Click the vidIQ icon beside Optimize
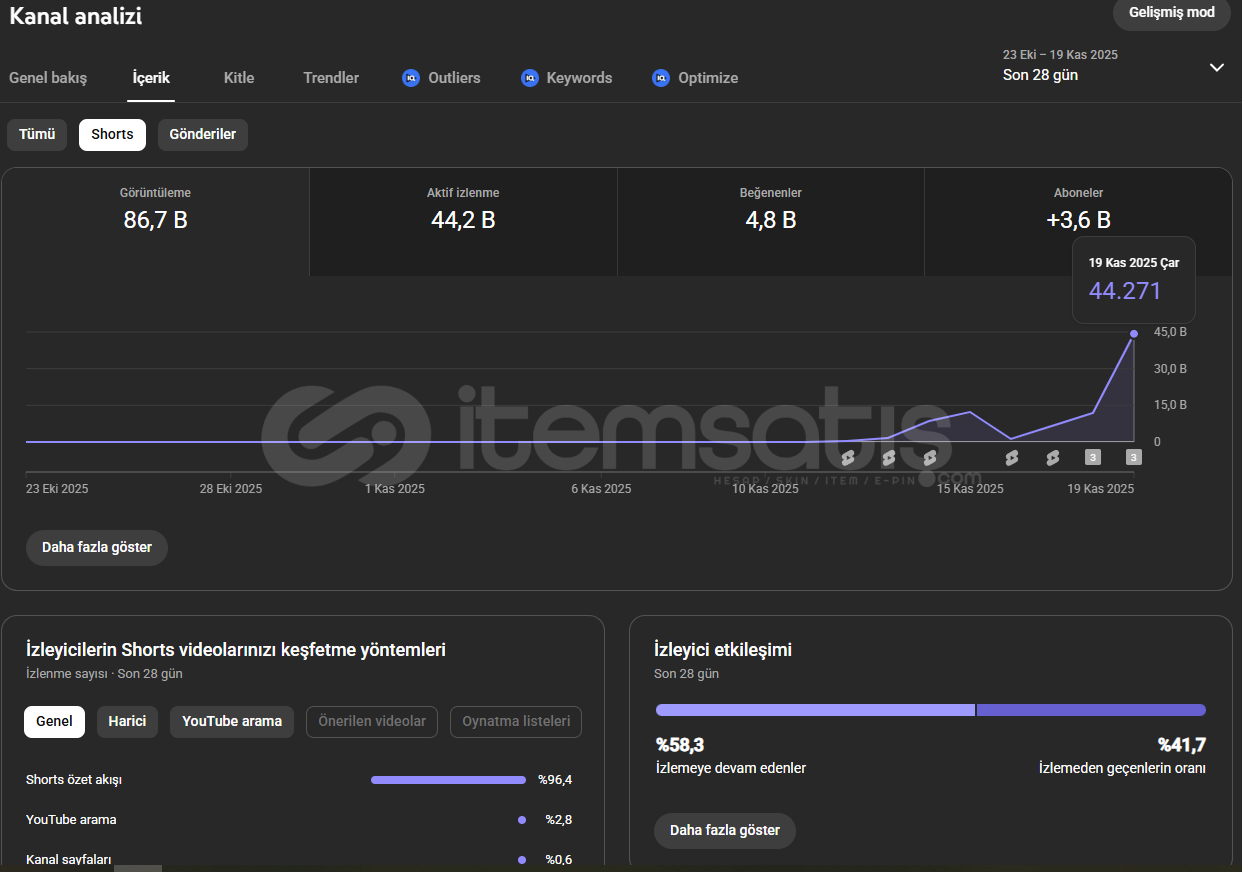The width and height of the screenshot is (1242, 872). tap(661, 78)
